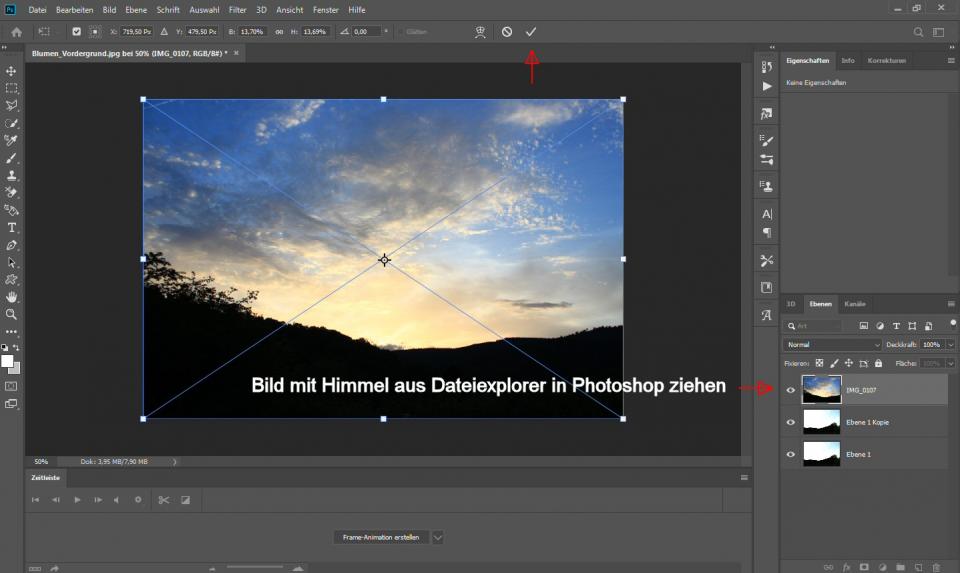Toggle the reference point checkbox in options bar
This screenshot has width=960, height=573.
click(x=76, y=32)
